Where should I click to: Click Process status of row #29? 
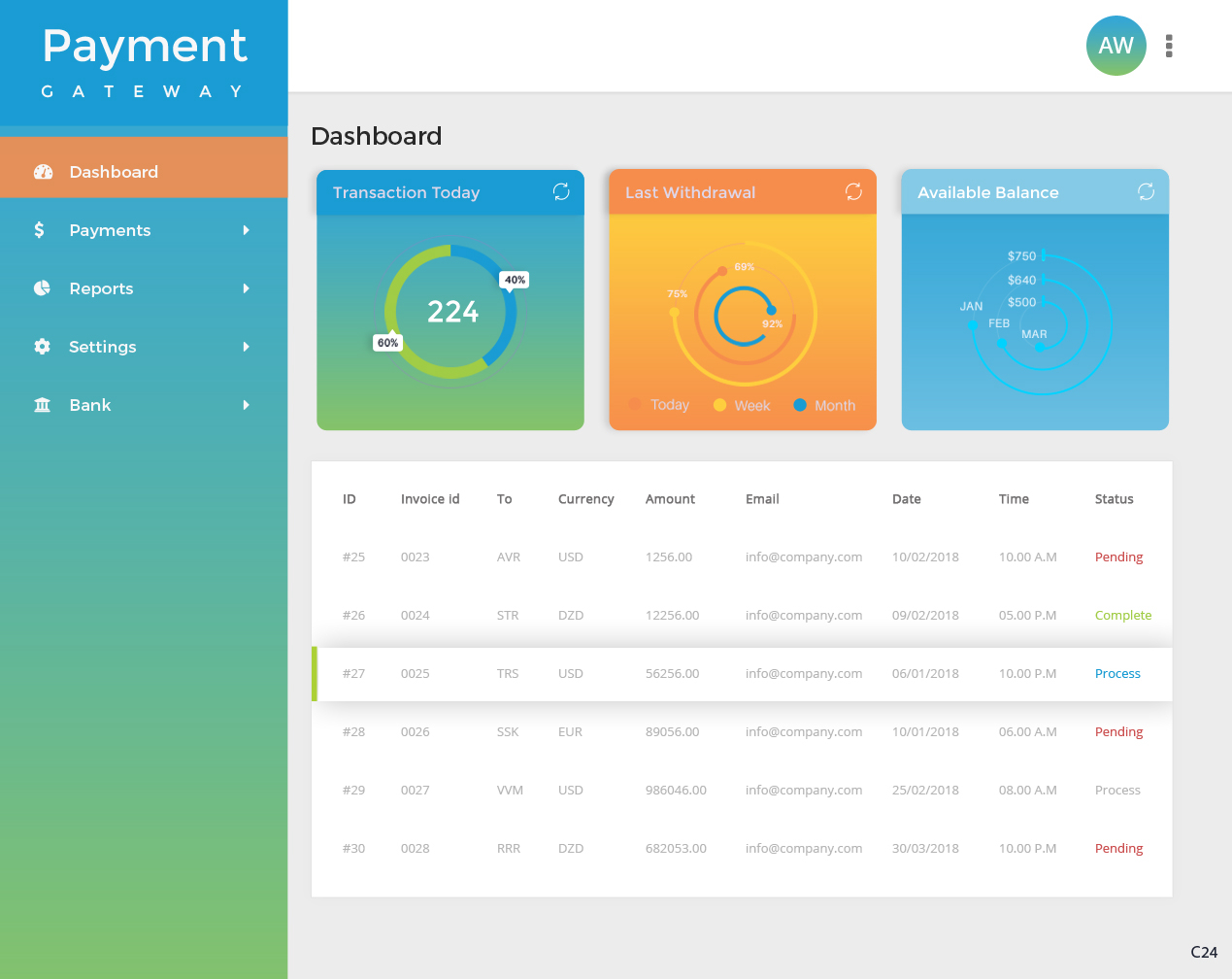coord(1117,791)
